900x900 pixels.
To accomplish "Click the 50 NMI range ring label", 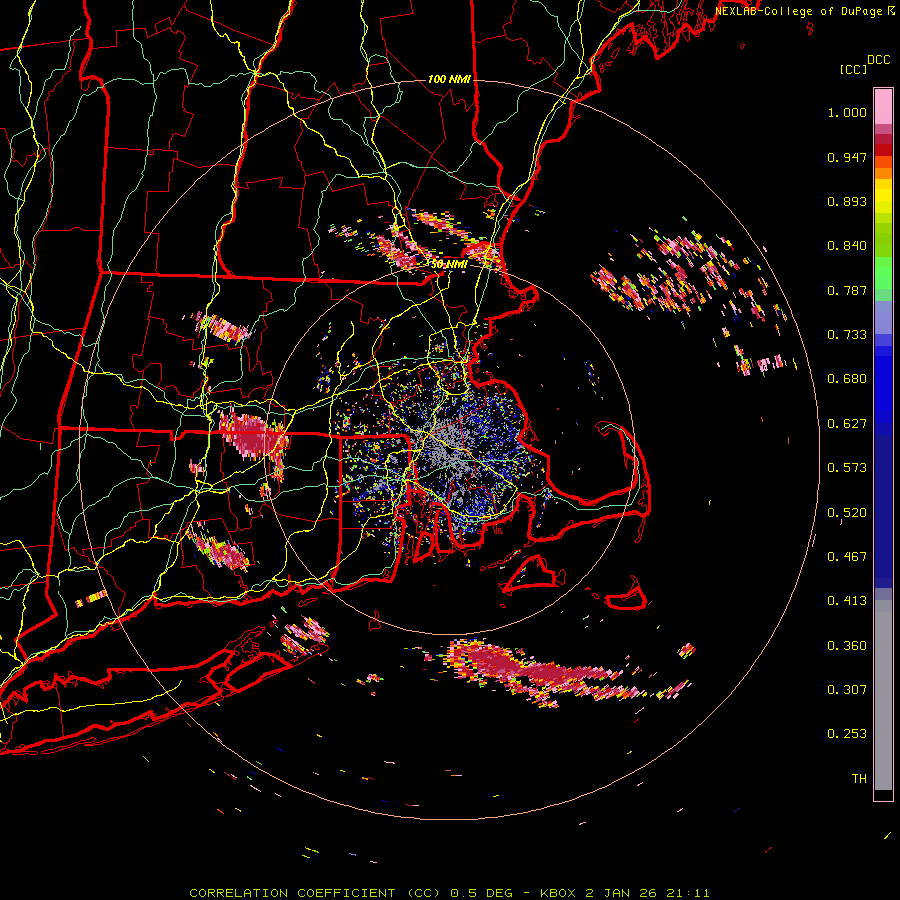I will click(448, 265).
